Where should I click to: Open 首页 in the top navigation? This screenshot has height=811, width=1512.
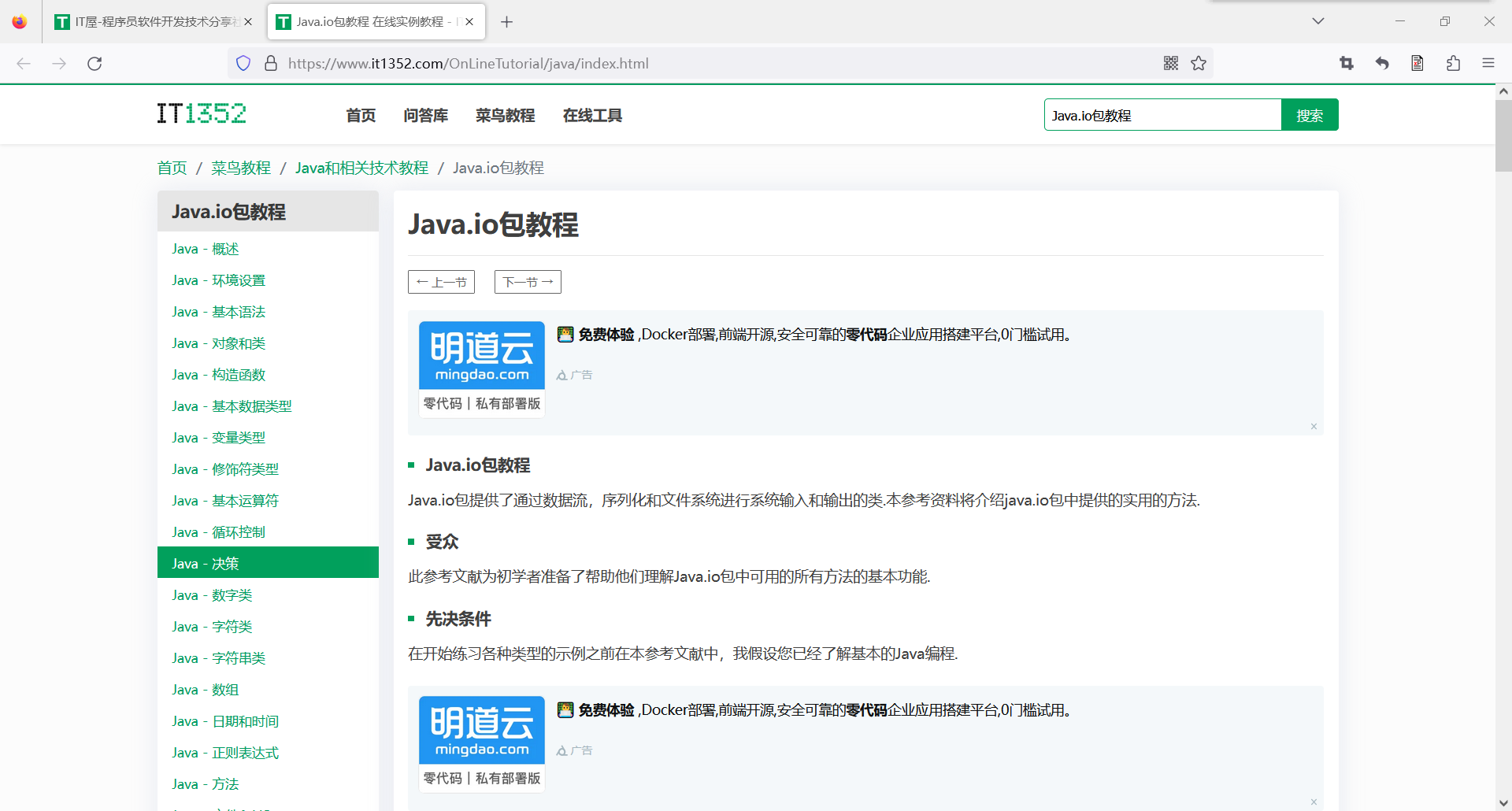tap(361, 116)
